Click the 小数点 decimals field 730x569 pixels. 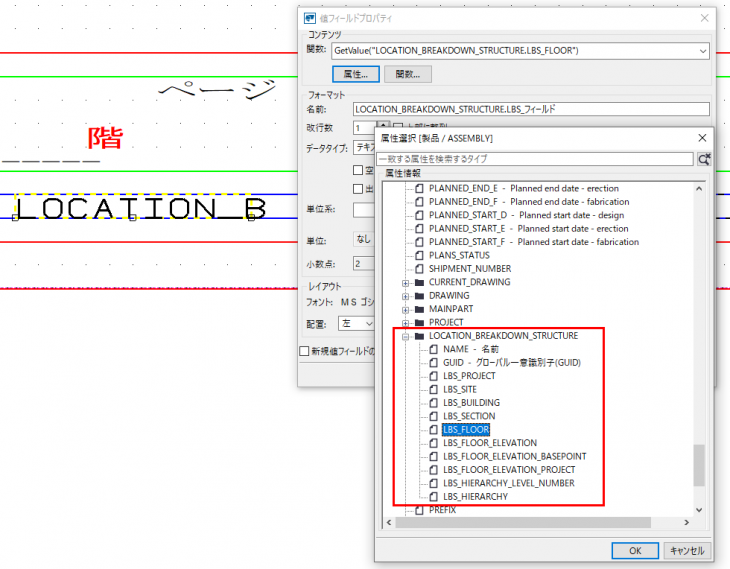[x=364, y=264]
